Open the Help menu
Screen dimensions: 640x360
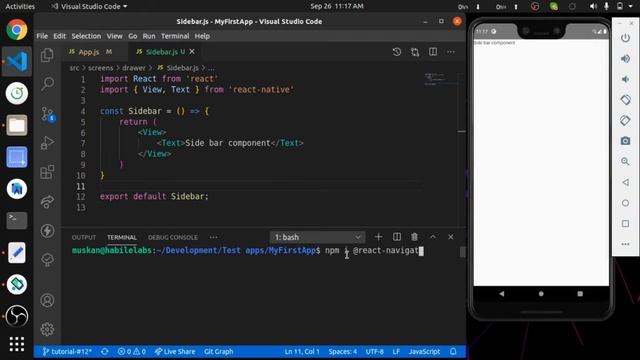[x=202, y=36]
